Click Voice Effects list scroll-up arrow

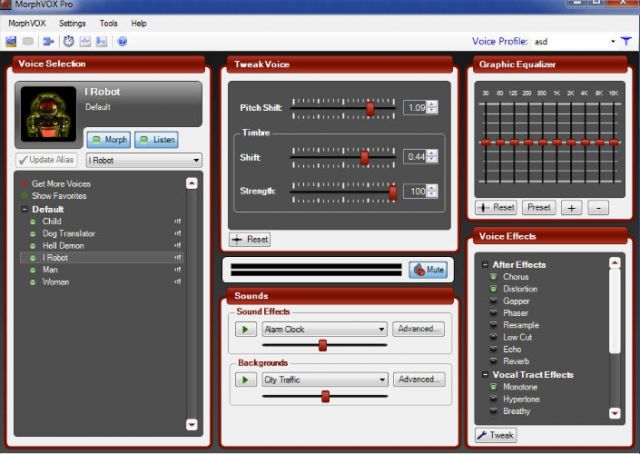tap(615, 263)
